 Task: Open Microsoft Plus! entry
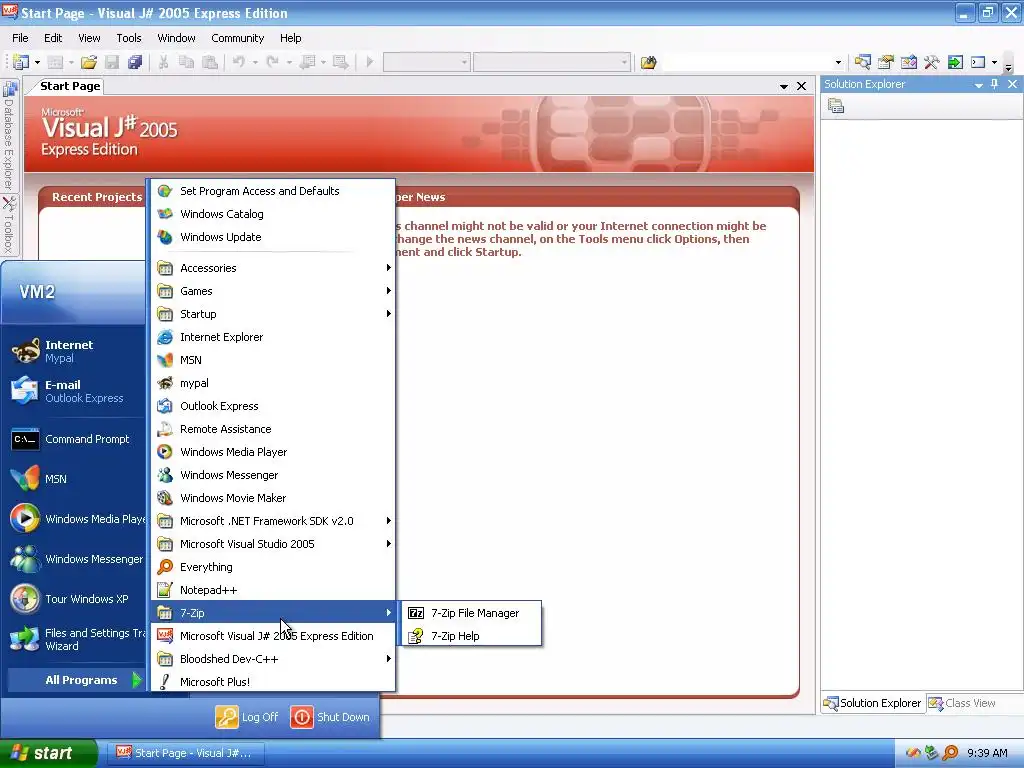(x=273, y=682)
